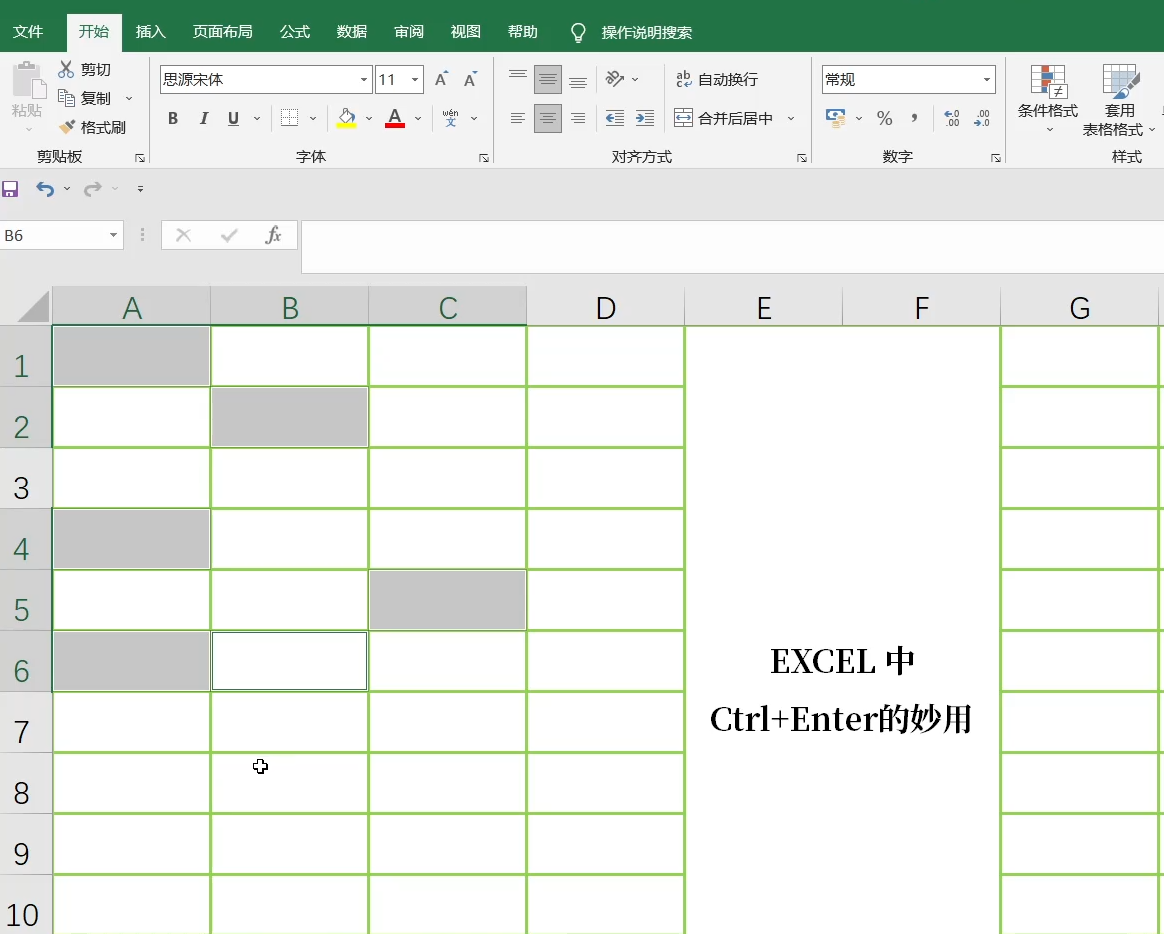
Task: Apply comma style format
Action: [x=914, y=118]
